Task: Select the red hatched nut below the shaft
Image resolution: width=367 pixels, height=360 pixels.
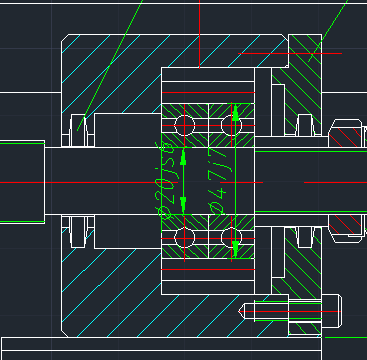Action: [345, 228]
